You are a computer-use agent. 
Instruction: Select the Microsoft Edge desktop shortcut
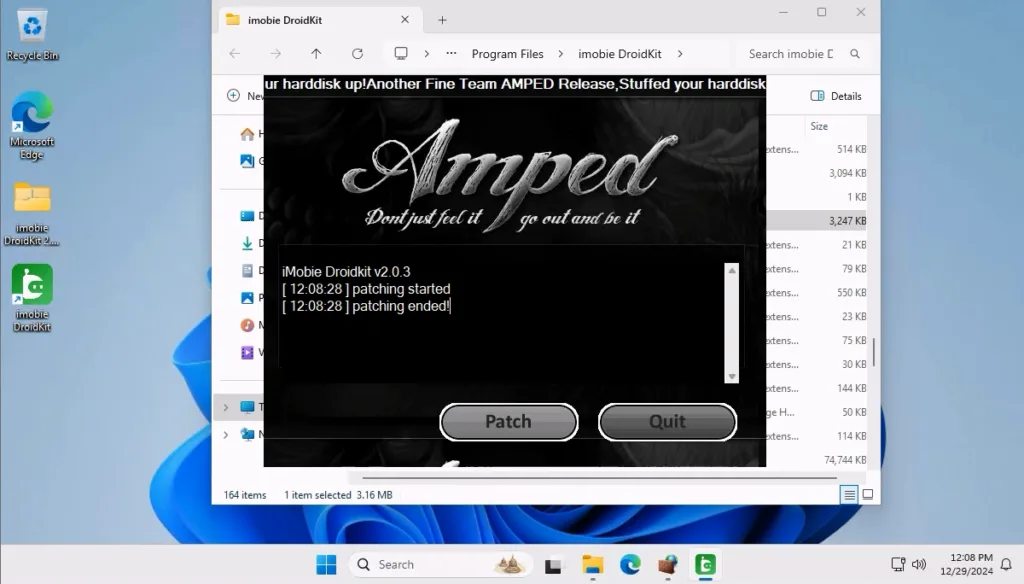pos(32,125)
